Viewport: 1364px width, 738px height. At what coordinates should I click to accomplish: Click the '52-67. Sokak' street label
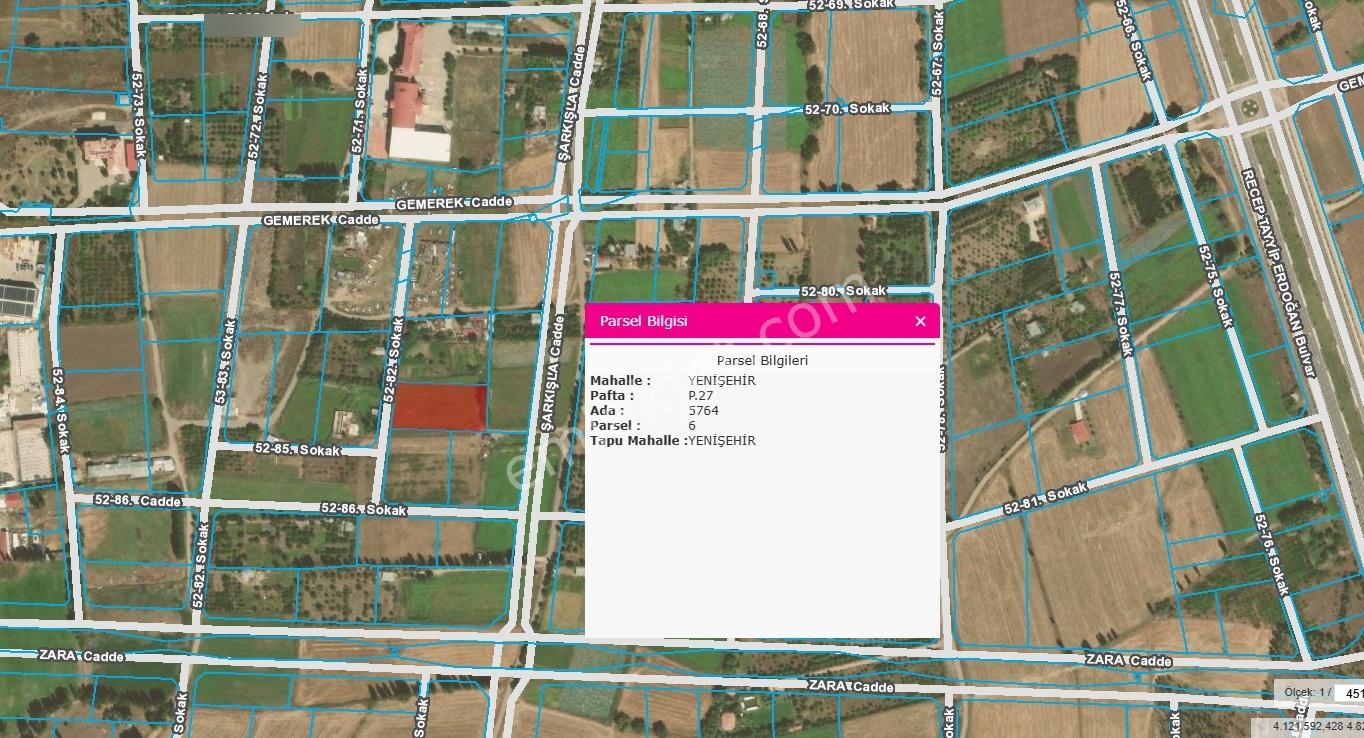(x=938, y=52)
